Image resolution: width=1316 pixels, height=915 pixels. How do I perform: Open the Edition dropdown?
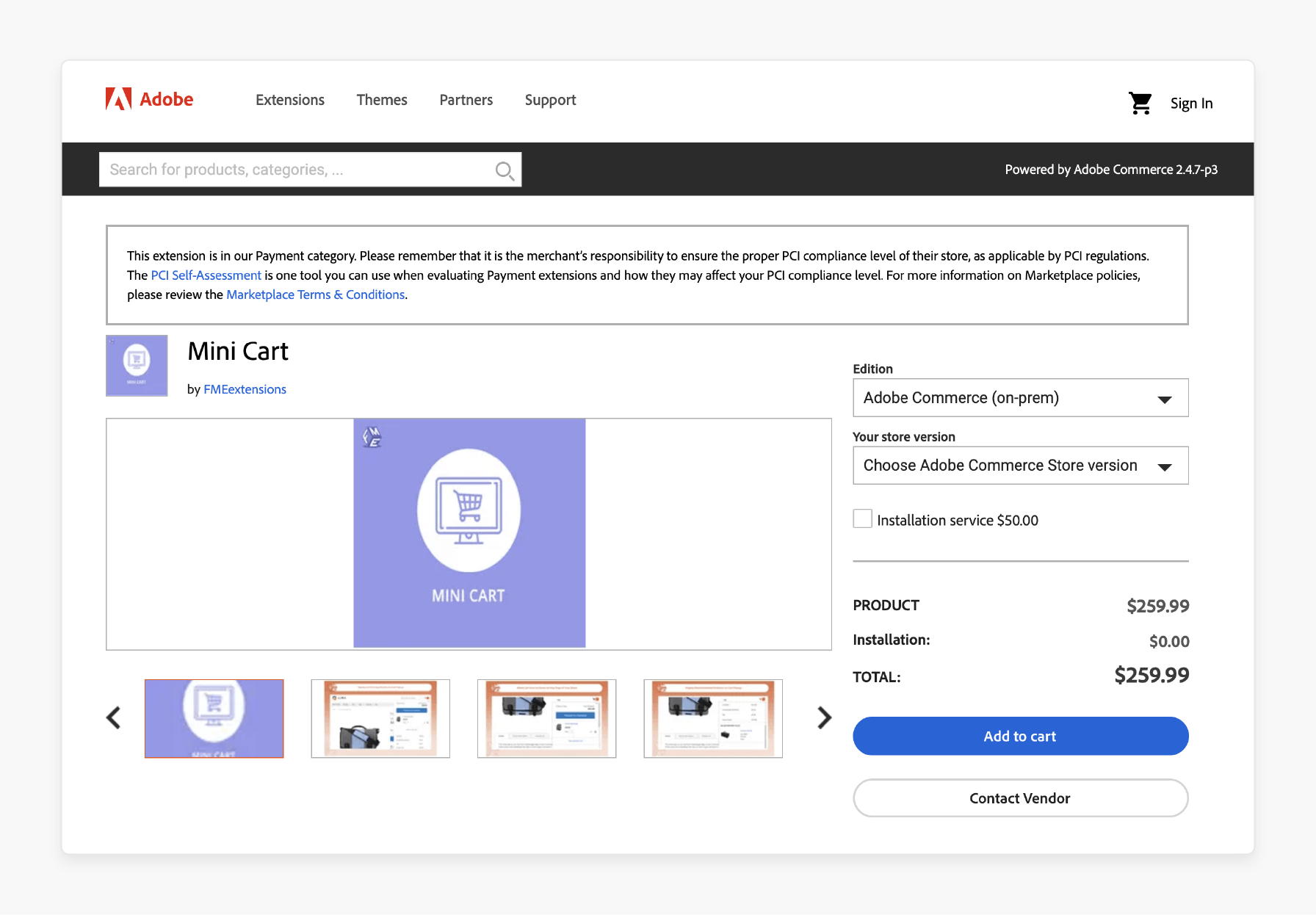click(x=1020, y=397)
